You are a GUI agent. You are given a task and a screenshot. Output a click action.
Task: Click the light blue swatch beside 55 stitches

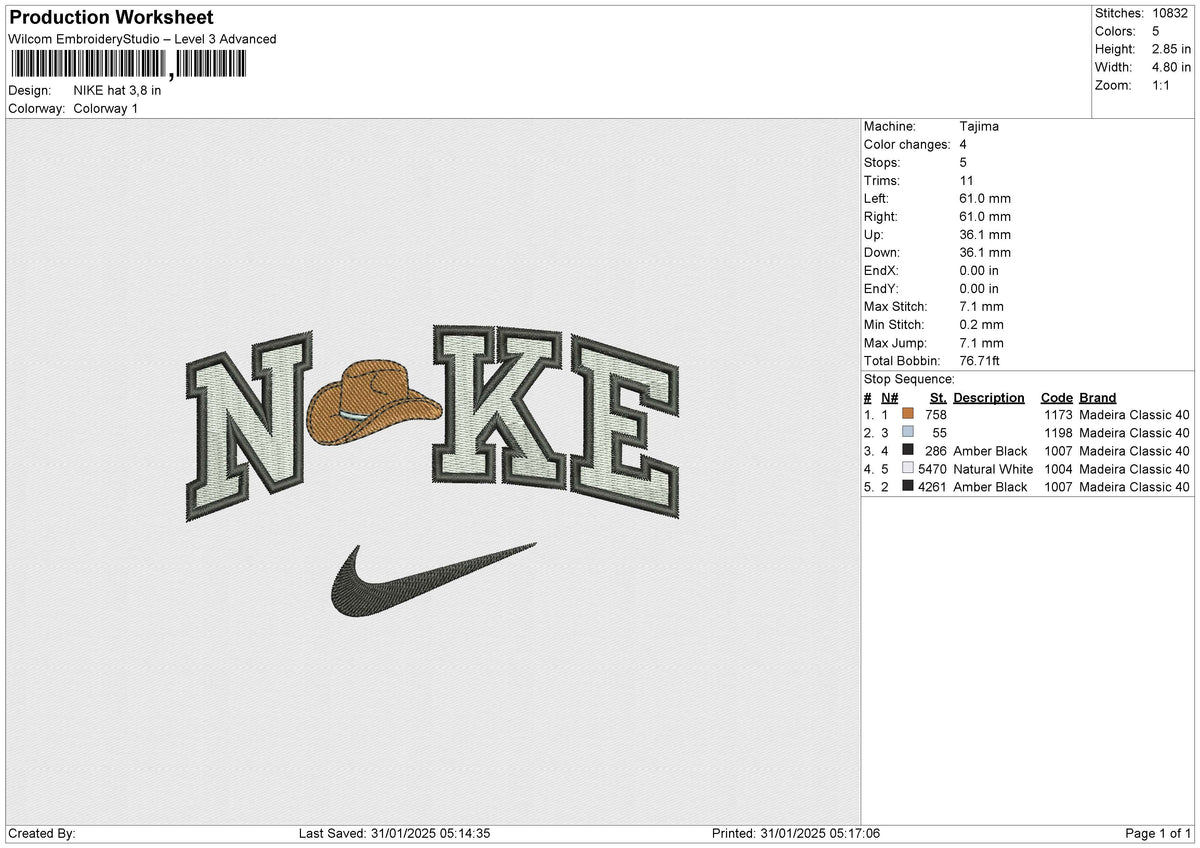click(x=908, y=433)
